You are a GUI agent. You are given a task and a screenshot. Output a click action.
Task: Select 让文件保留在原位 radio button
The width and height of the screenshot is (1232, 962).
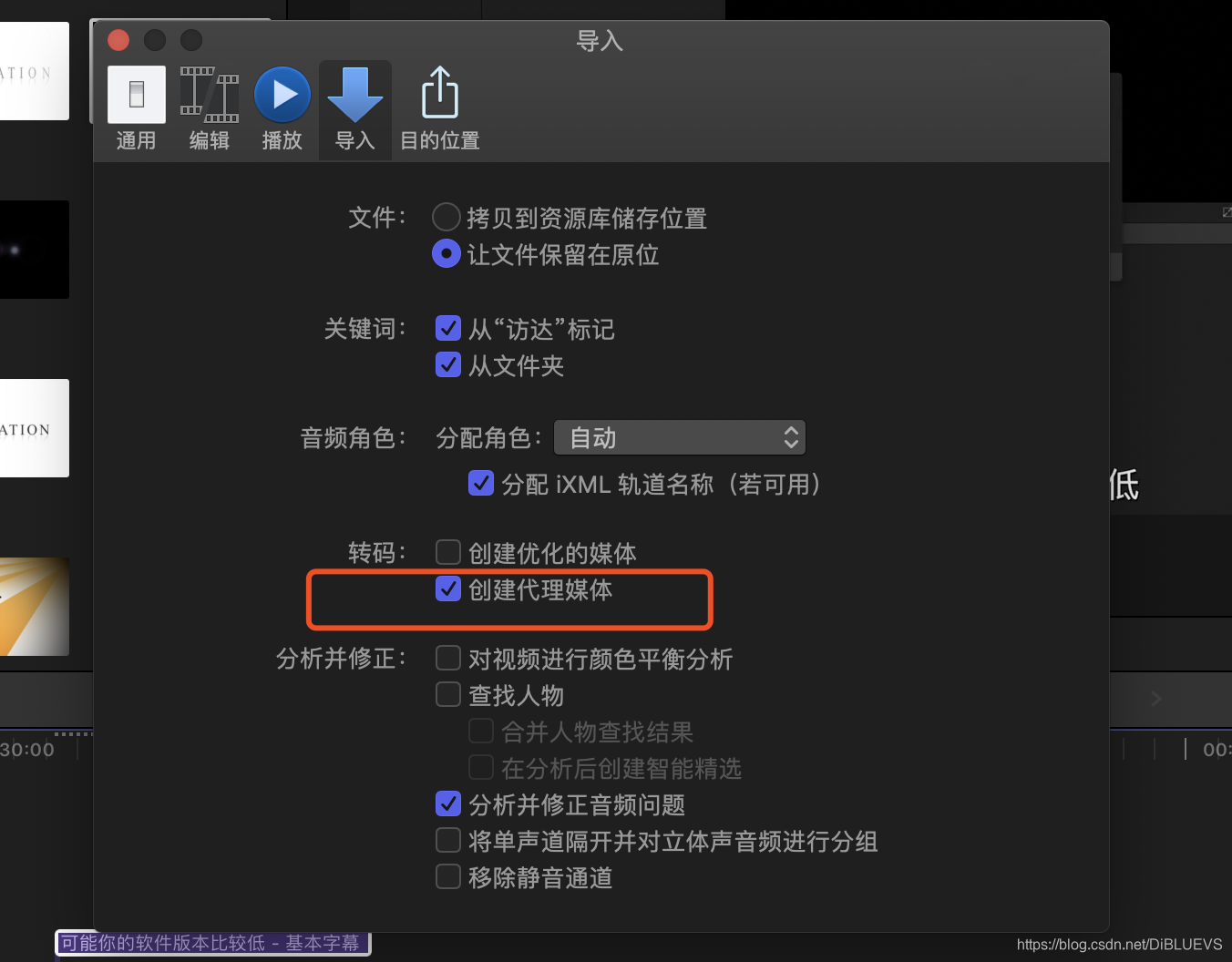446,252
